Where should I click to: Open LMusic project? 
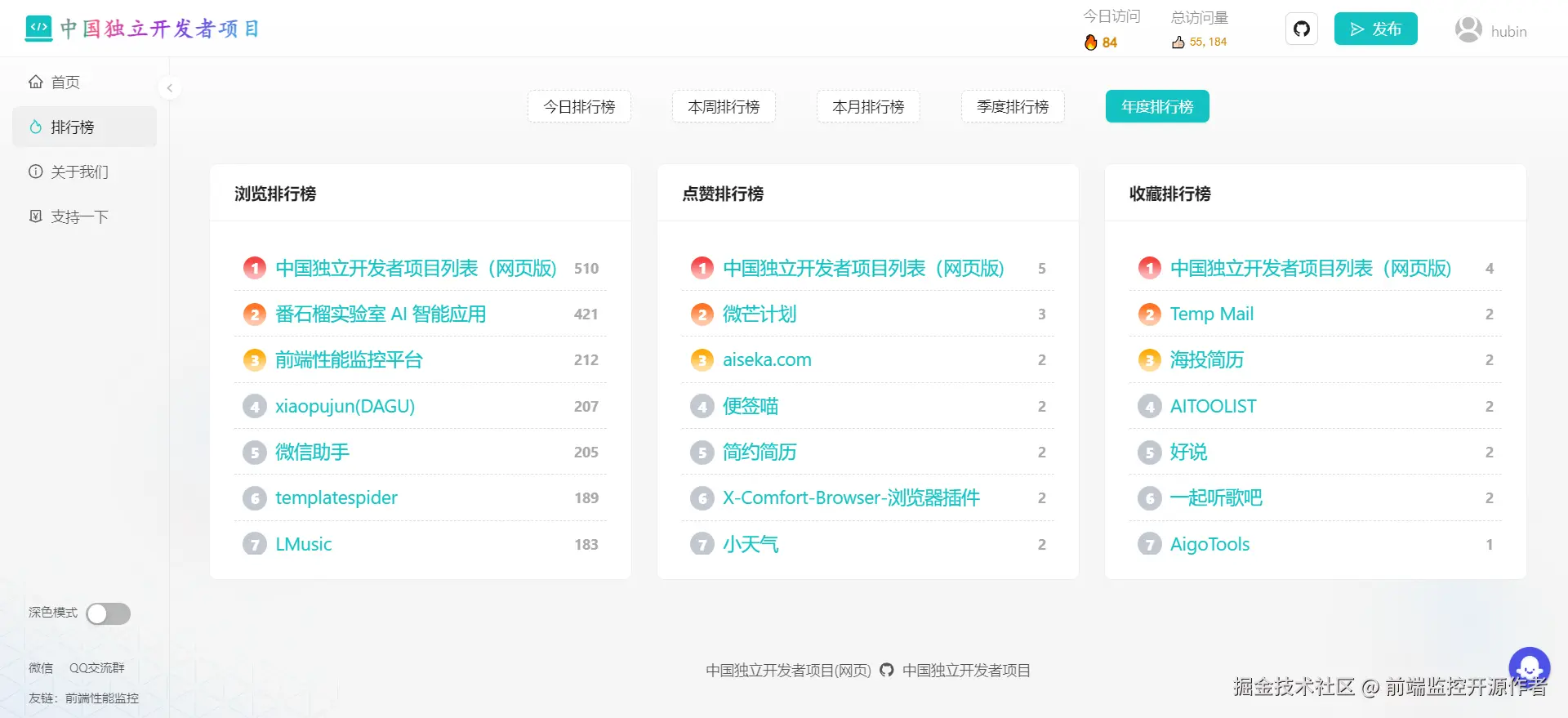[x=303, y=544]
